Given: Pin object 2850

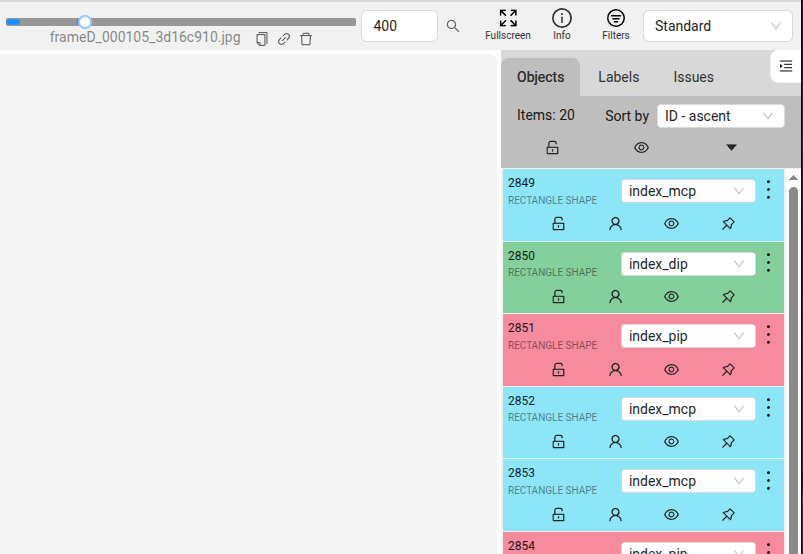Looking at the screenshot, I should coord(728,296).
